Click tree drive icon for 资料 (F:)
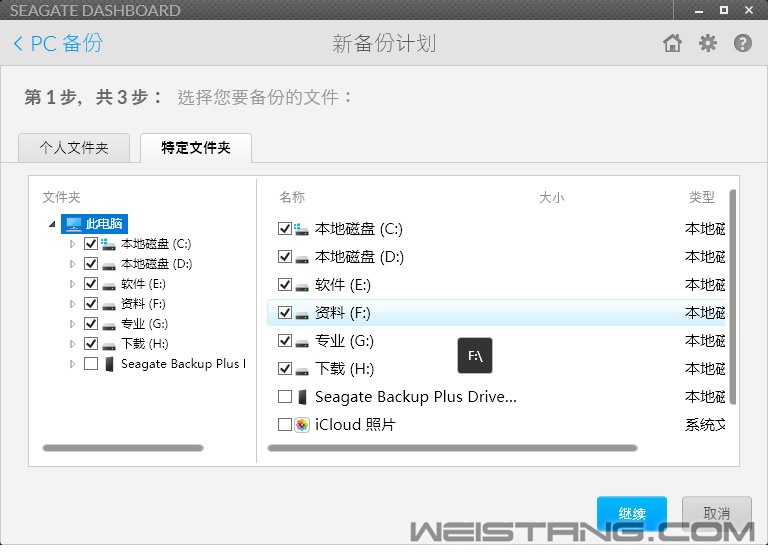 click(x=109, y=306)
